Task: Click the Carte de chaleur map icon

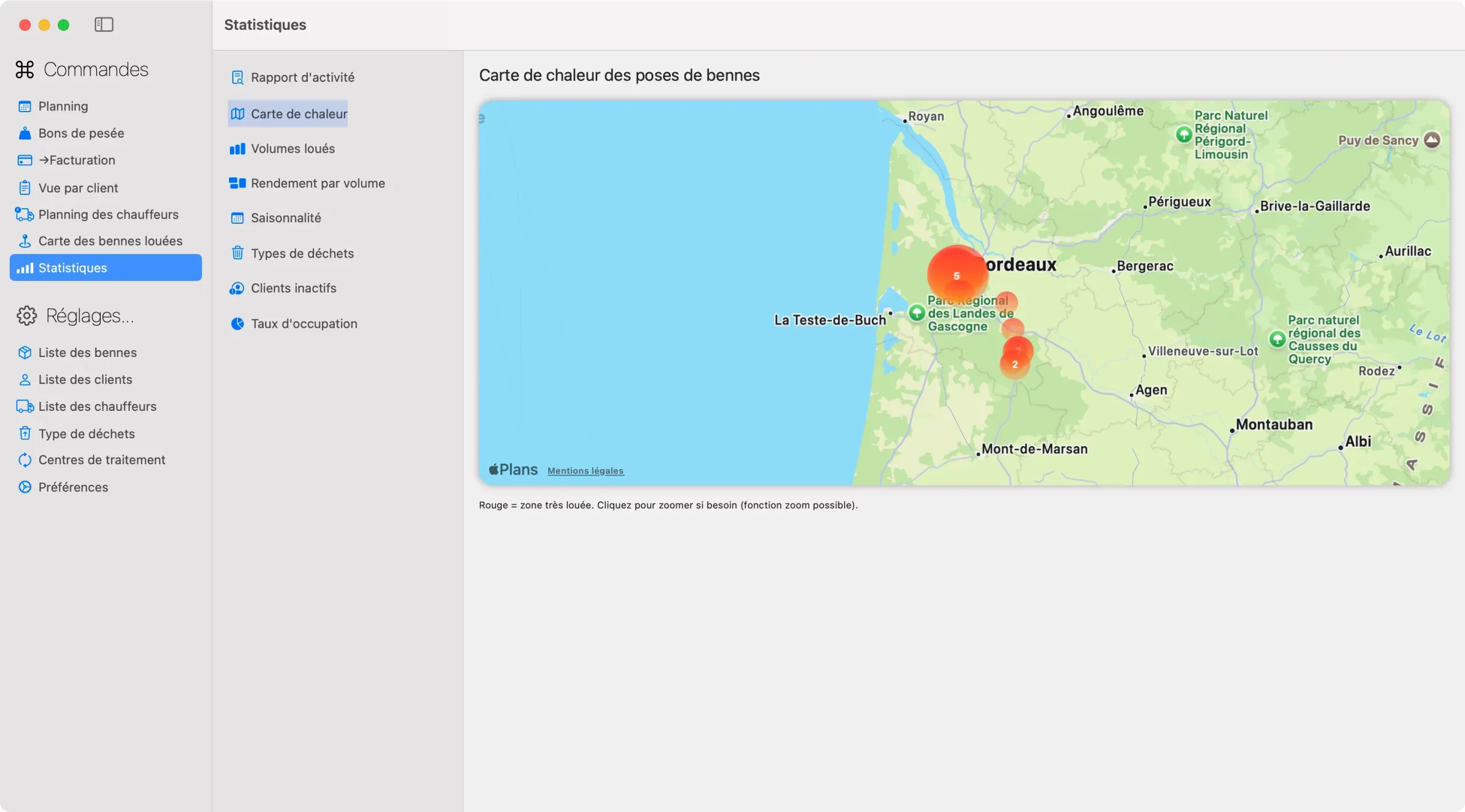Action: tap(237, 114)
